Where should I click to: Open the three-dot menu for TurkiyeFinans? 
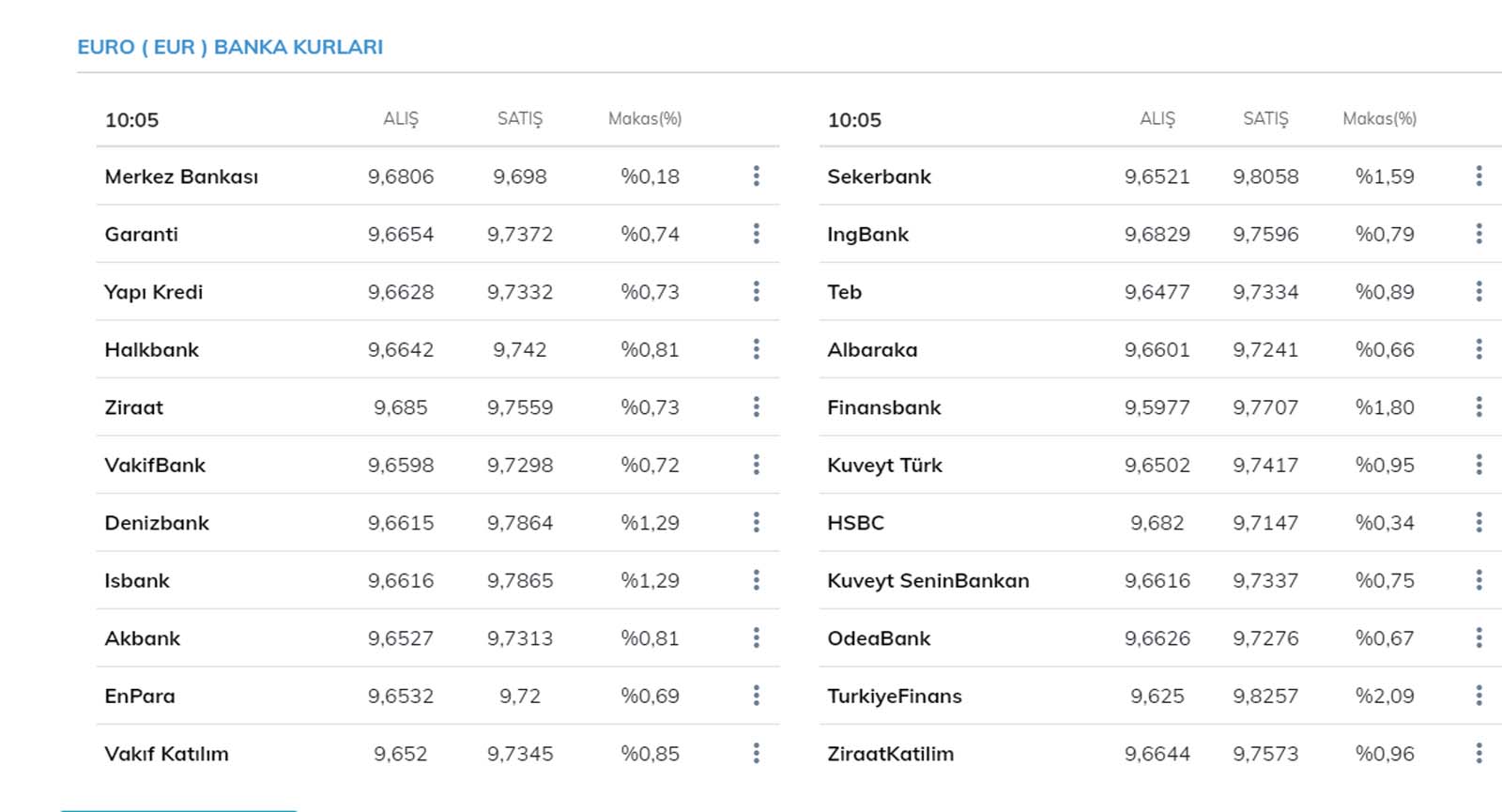pyautogui.click(x=1479, y=696)
